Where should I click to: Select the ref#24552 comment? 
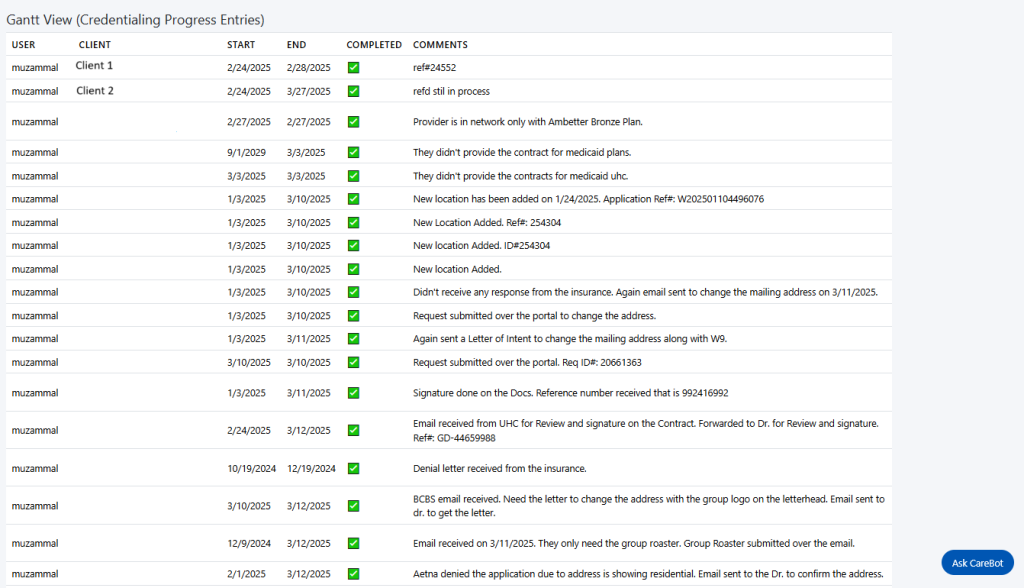coord(434,67)
